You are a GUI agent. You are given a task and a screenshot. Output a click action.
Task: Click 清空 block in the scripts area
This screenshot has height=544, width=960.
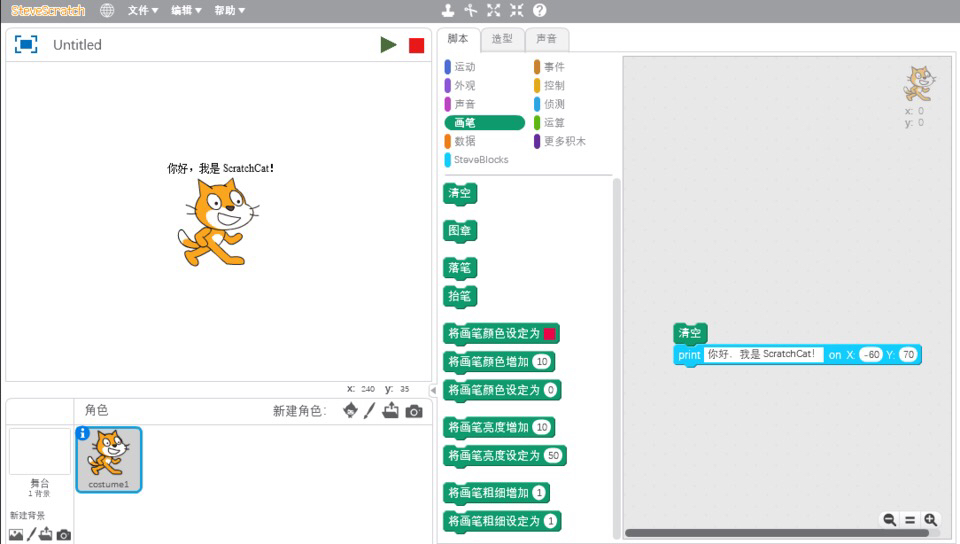(690, 333)
